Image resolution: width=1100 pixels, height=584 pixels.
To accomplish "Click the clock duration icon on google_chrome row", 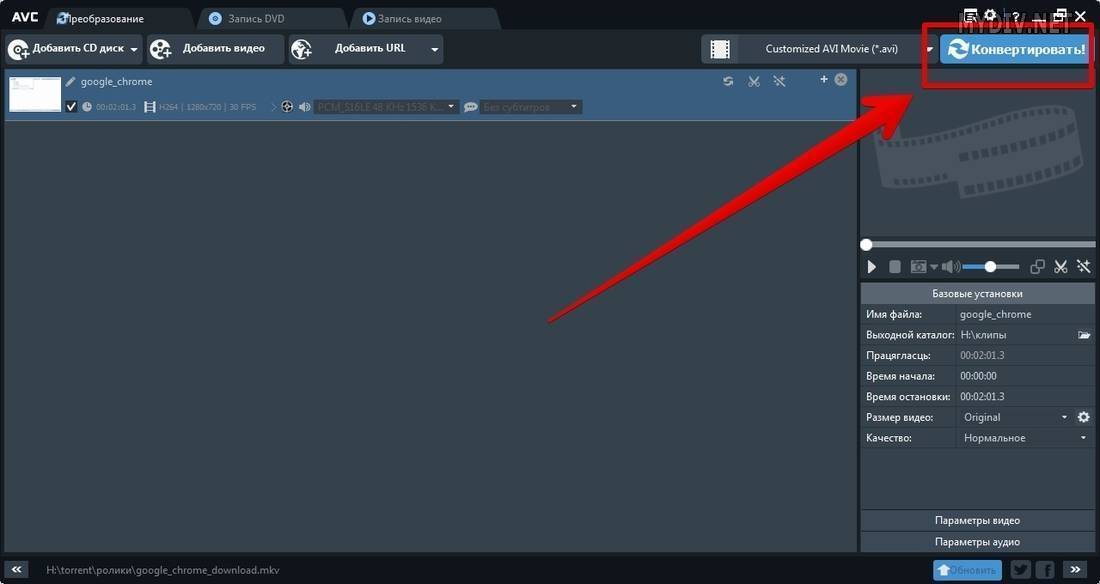I will coord(87,107).
